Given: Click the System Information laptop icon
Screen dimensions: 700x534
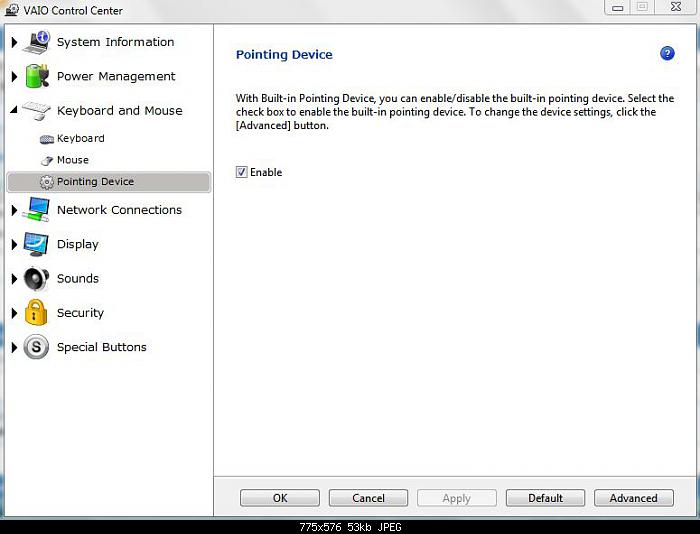Looking at the screenshot, I should pos(37,42).
